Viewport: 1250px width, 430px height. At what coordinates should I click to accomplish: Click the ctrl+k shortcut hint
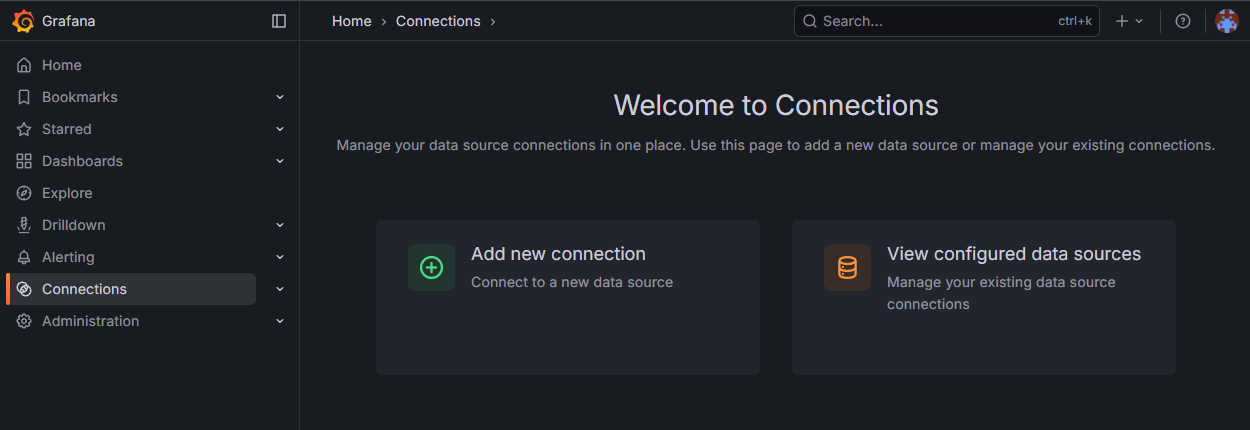tap(1075, 21)
